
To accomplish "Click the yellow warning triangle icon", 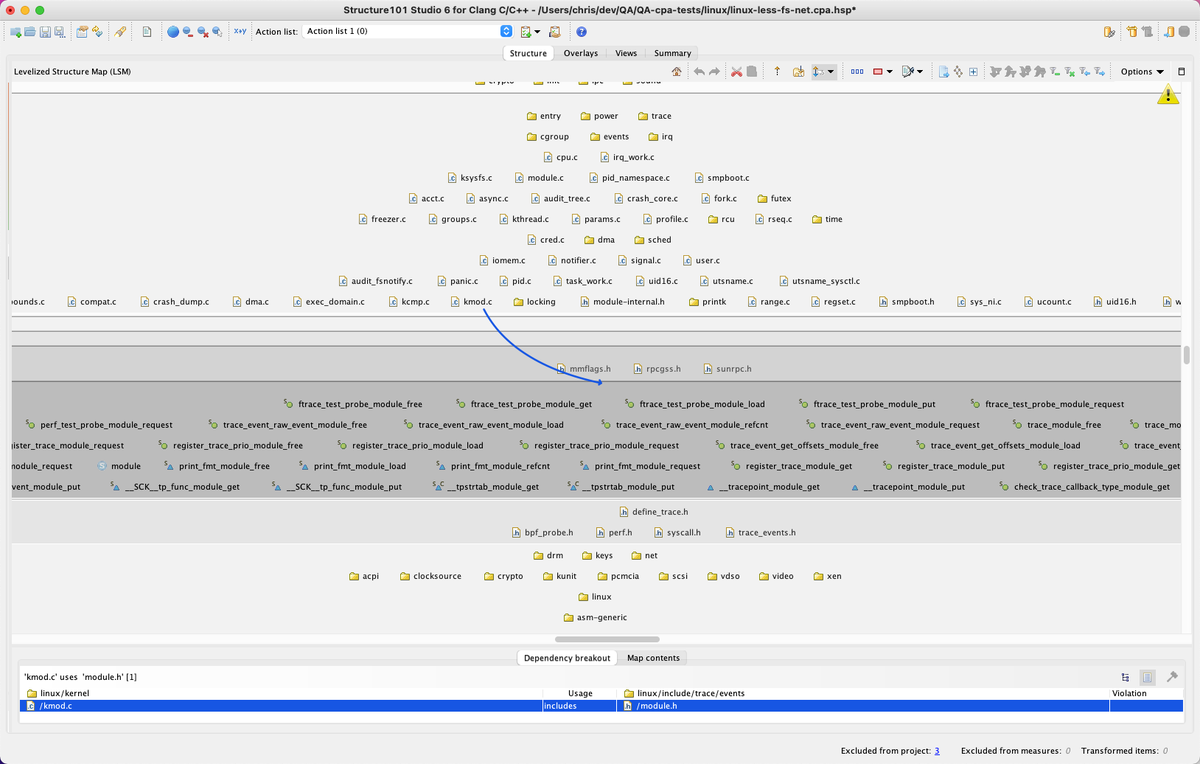I will 1168,94.
